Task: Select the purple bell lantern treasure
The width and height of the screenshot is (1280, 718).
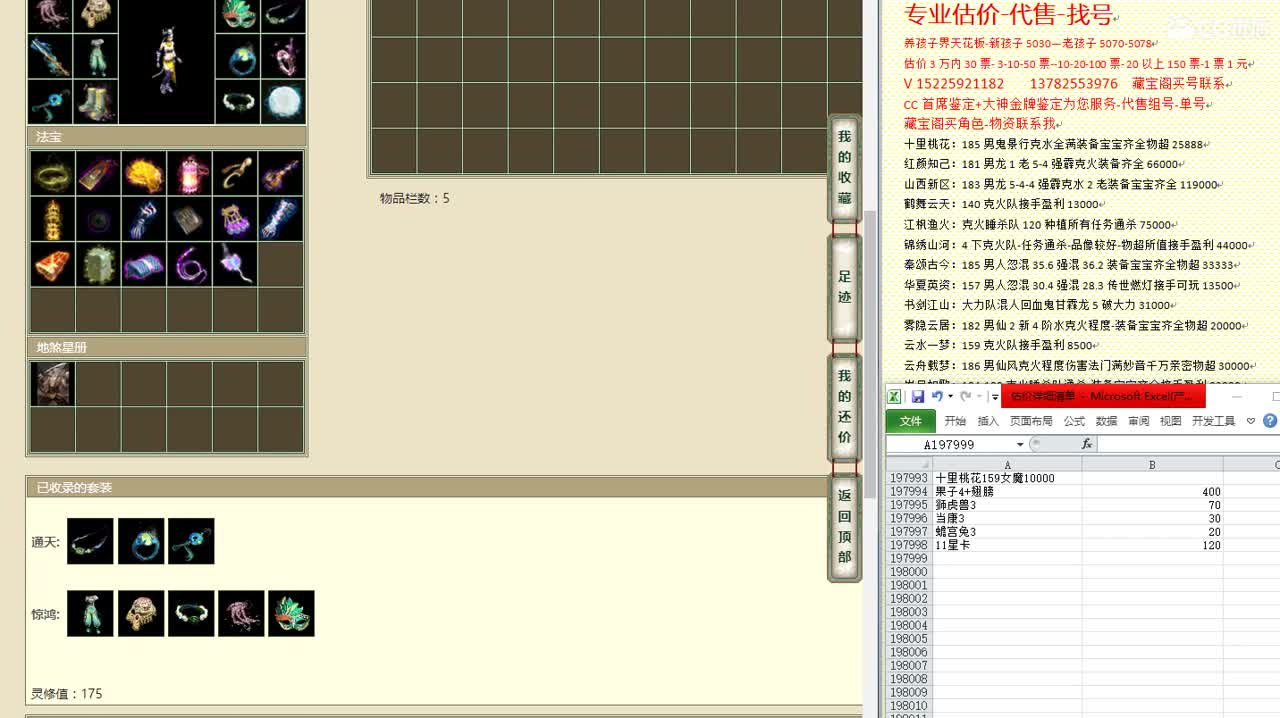Action: 235,219
